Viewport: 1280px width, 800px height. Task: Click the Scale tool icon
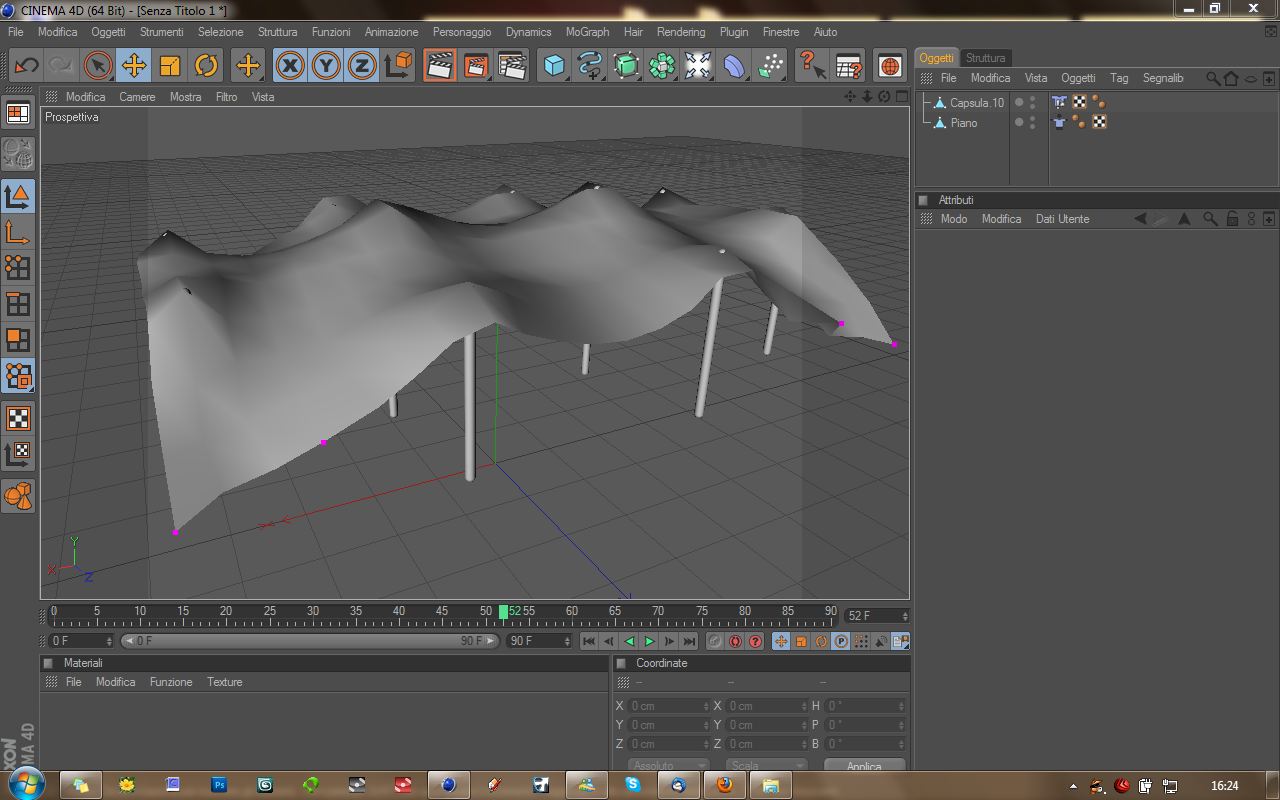[170, 66]
